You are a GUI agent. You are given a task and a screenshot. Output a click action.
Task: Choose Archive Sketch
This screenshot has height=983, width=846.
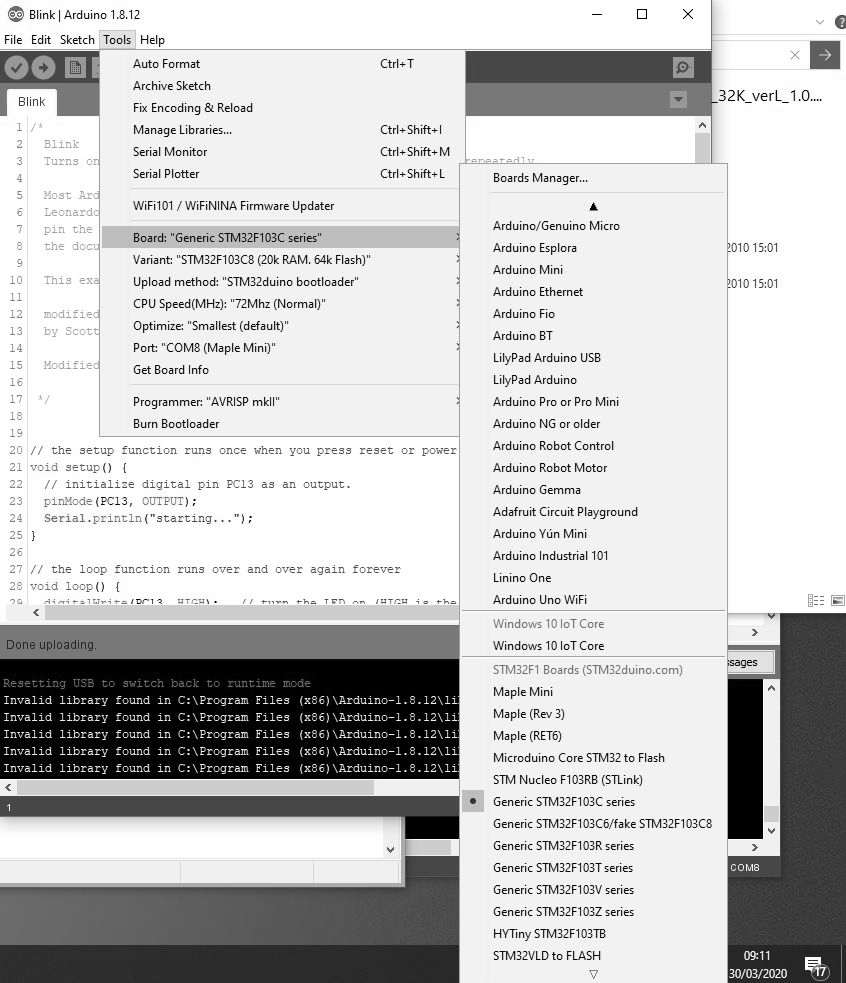tap(280, 85)
